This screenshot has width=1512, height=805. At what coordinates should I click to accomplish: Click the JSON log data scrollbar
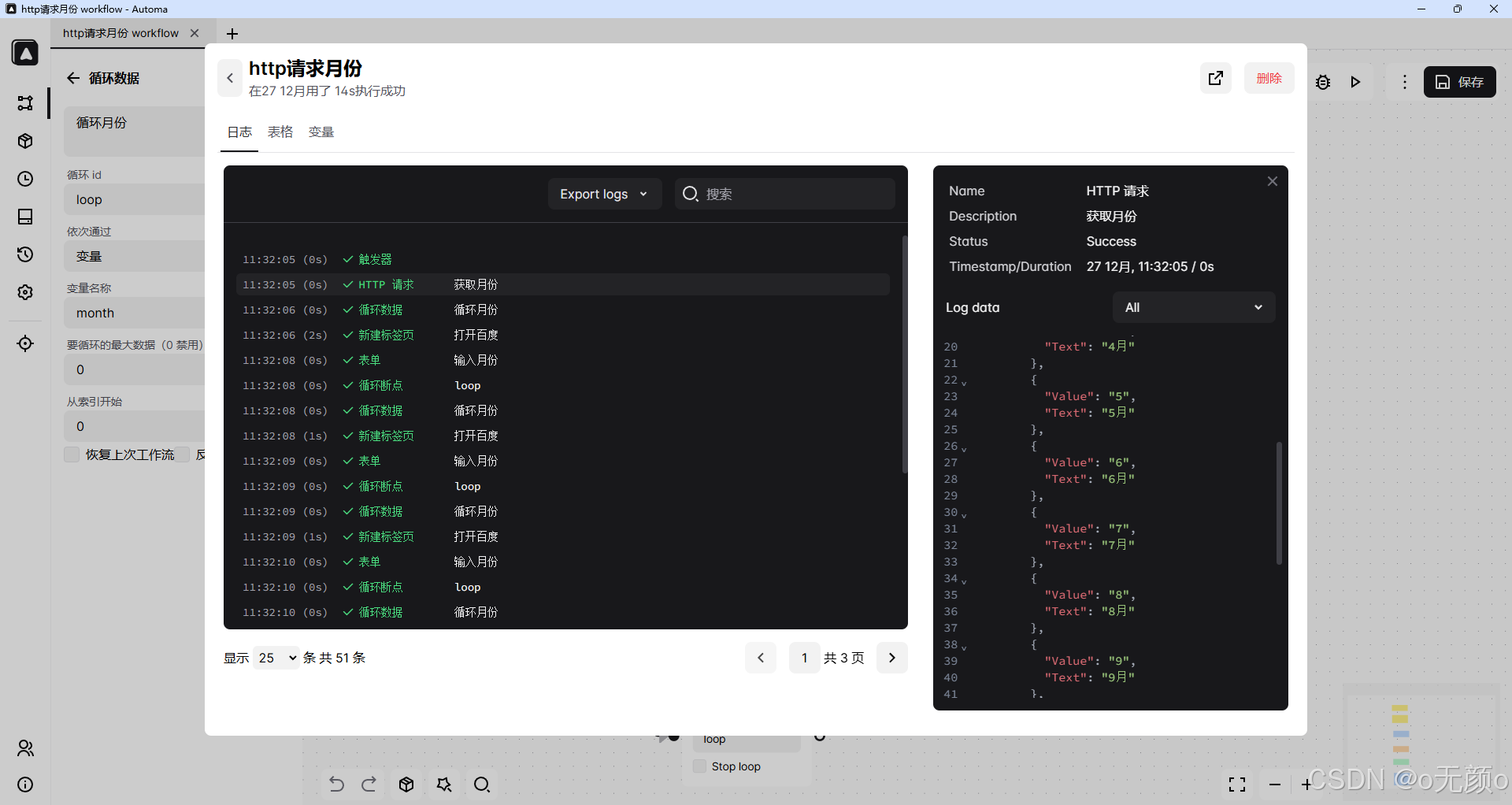click(x=1279, y=503)
